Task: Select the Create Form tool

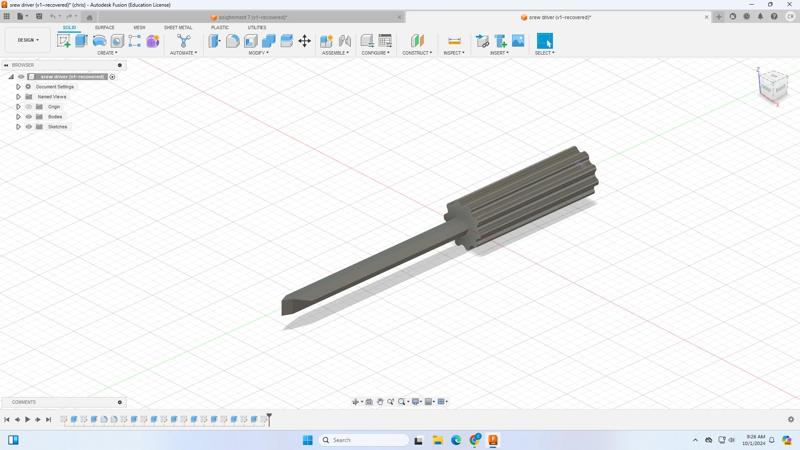Action: (153, 41)
